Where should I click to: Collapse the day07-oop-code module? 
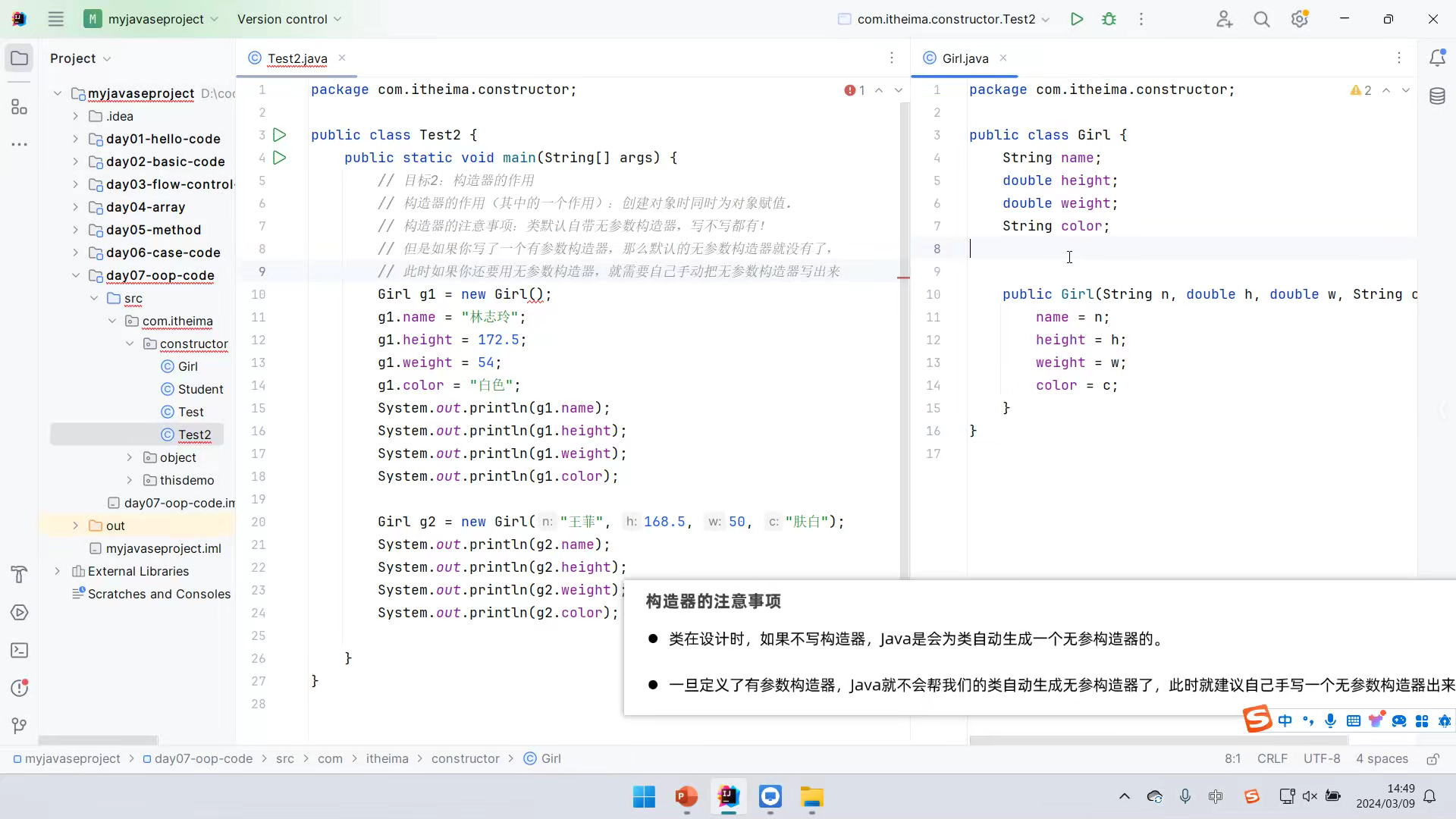coord(75,275)
